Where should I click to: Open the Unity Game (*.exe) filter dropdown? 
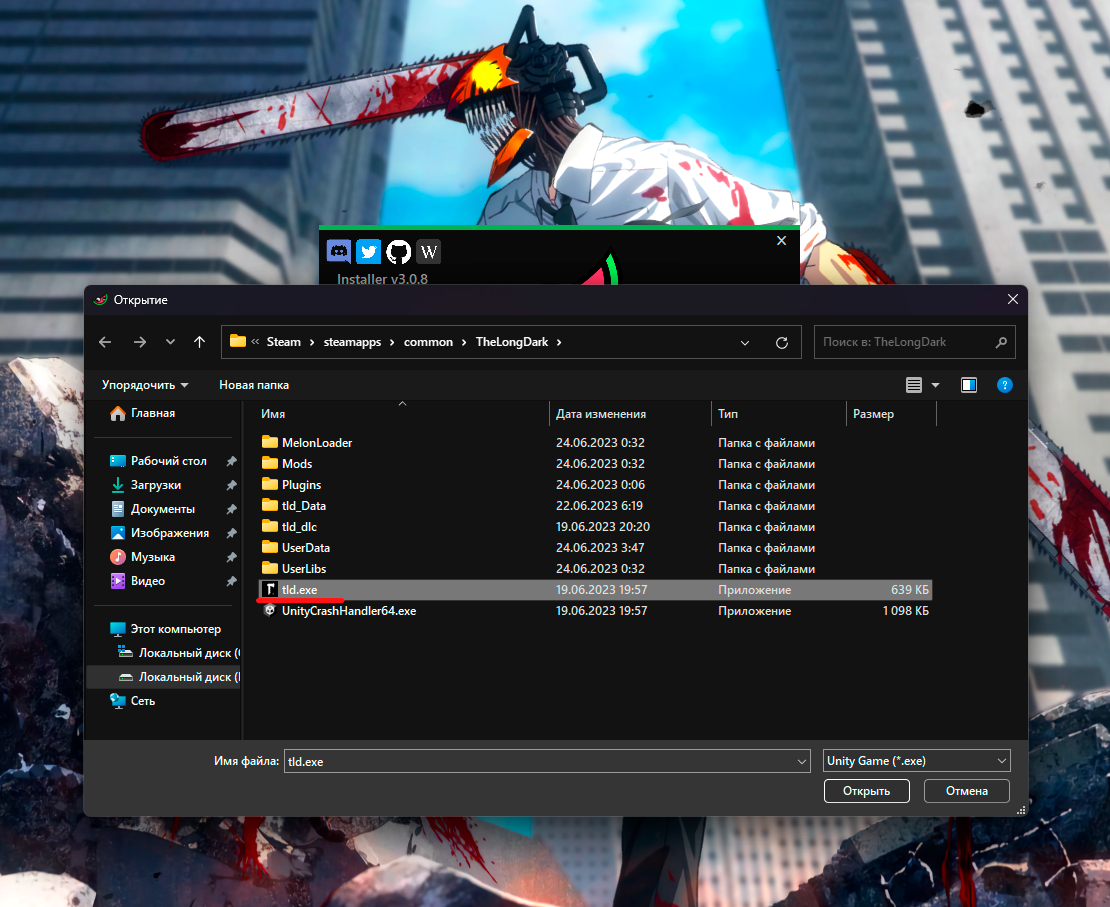pyautogui.click(x=916, y=761)
